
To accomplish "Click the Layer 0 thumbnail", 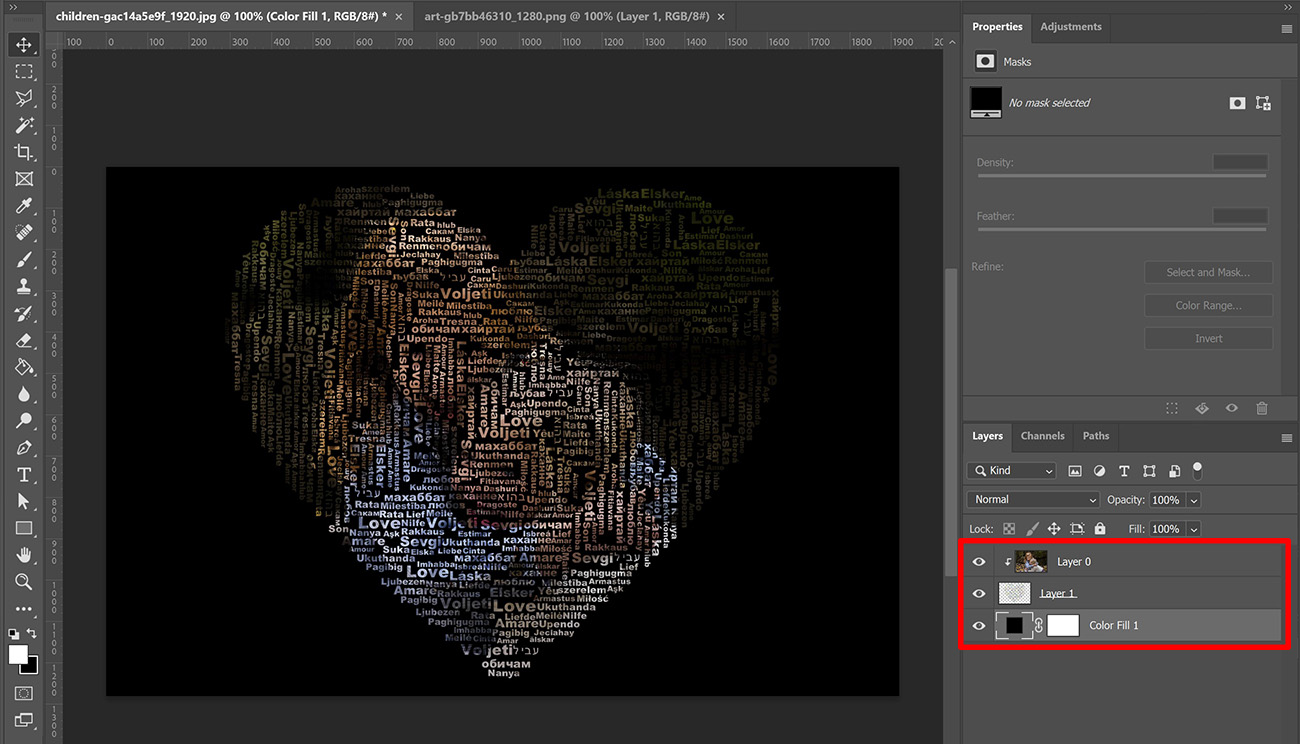I will pyautogui.click(x=1031, y=561).
